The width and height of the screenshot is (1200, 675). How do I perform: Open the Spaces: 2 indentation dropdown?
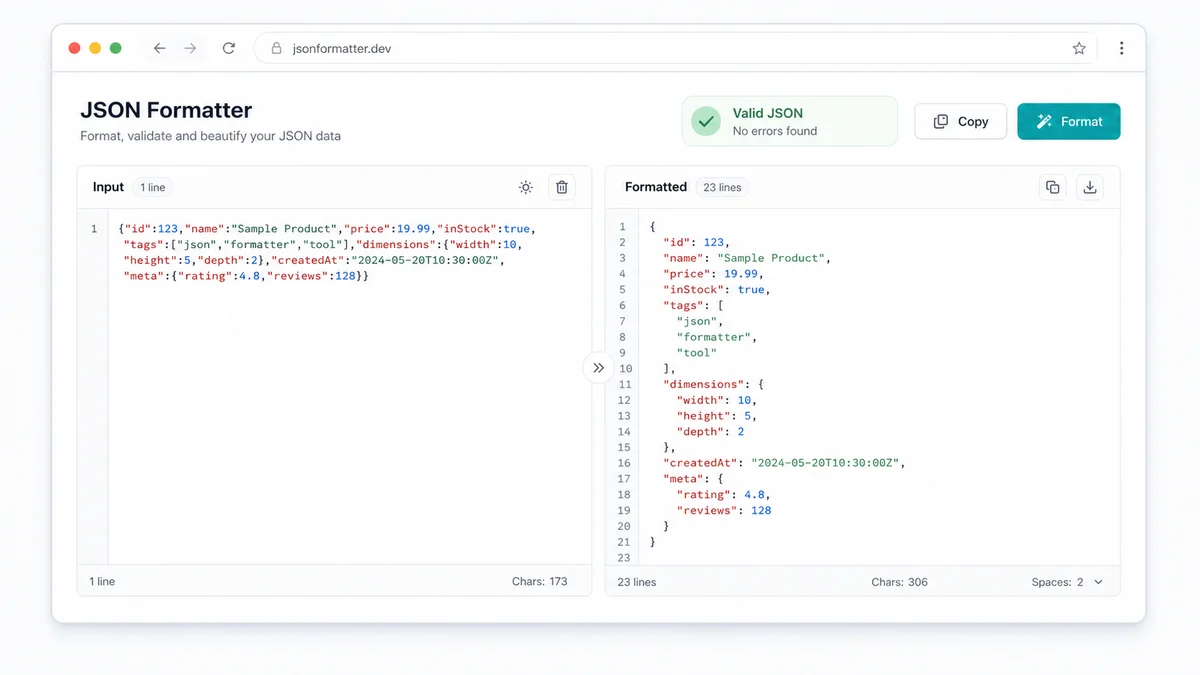tap(1067, 582)
